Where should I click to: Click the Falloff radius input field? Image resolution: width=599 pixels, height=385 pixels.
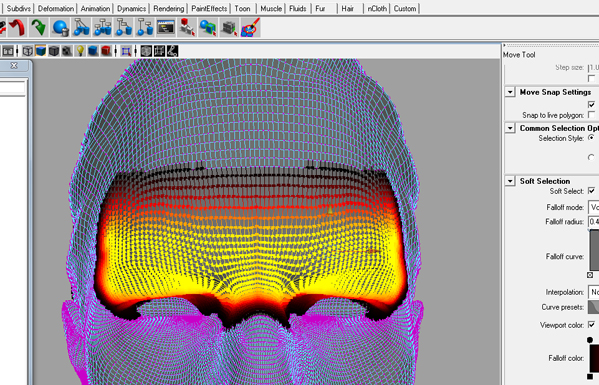(x=593, y=222)
